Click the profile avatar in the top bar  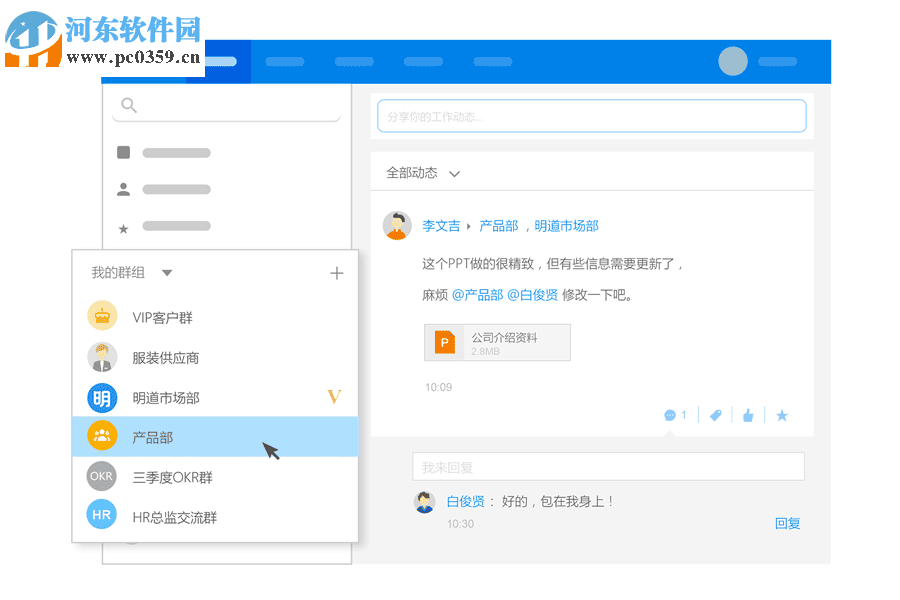click(733, 61)
